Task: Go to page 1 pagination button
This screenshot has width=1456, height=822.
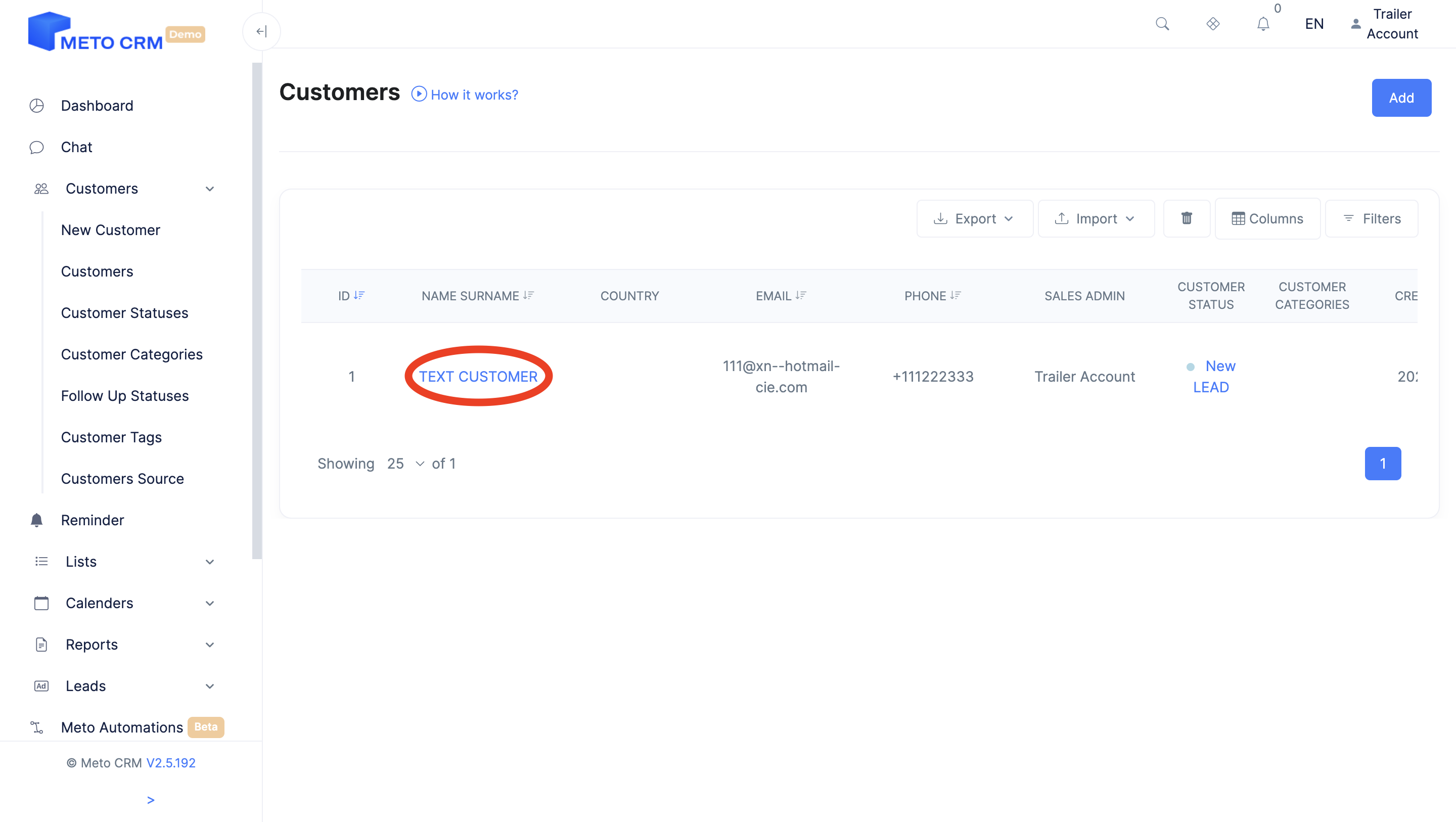Action: tap(1383, 464)
